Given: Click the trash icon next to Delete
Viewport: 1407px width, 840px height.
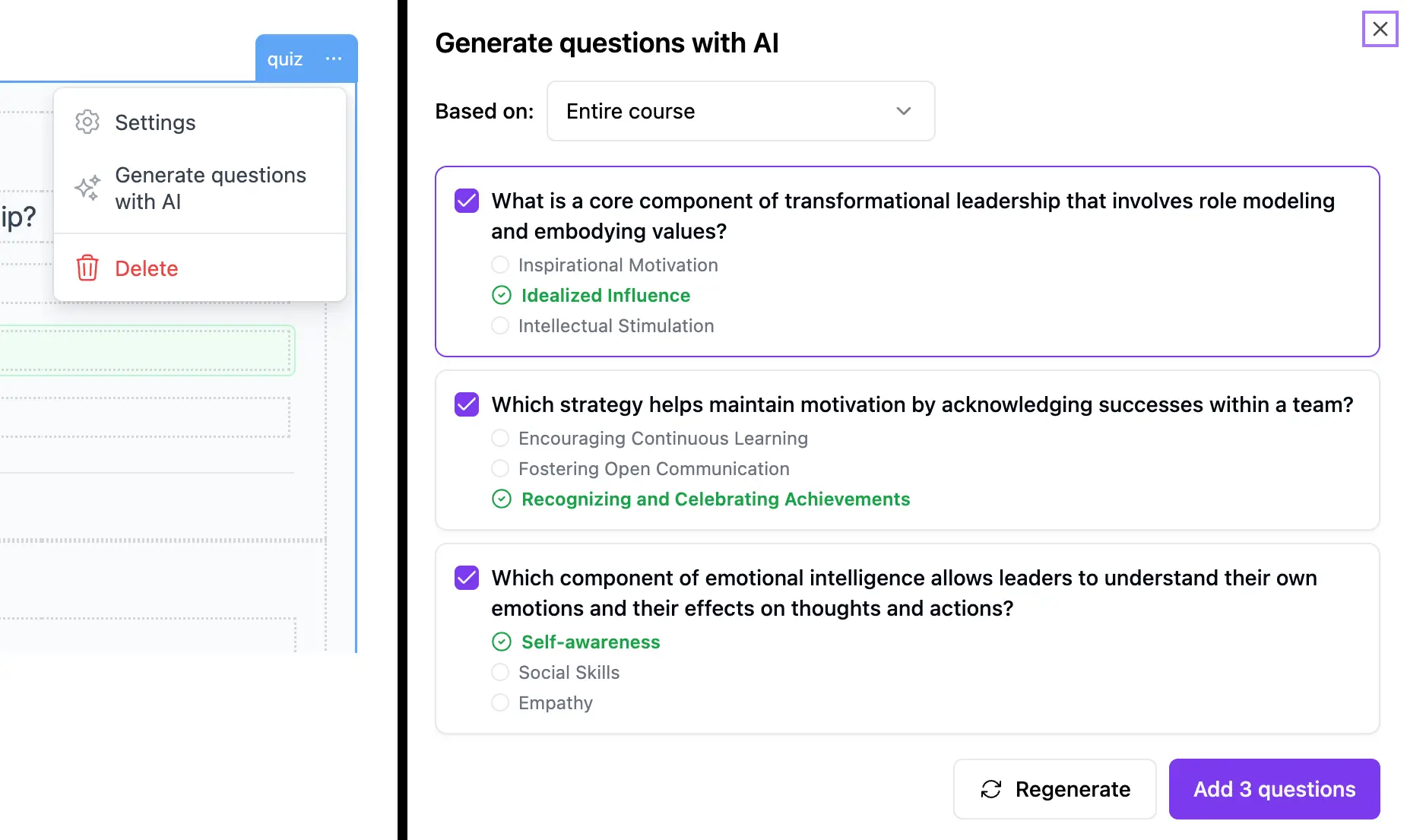Looking at the screenshot, I should tap(87, 268).
